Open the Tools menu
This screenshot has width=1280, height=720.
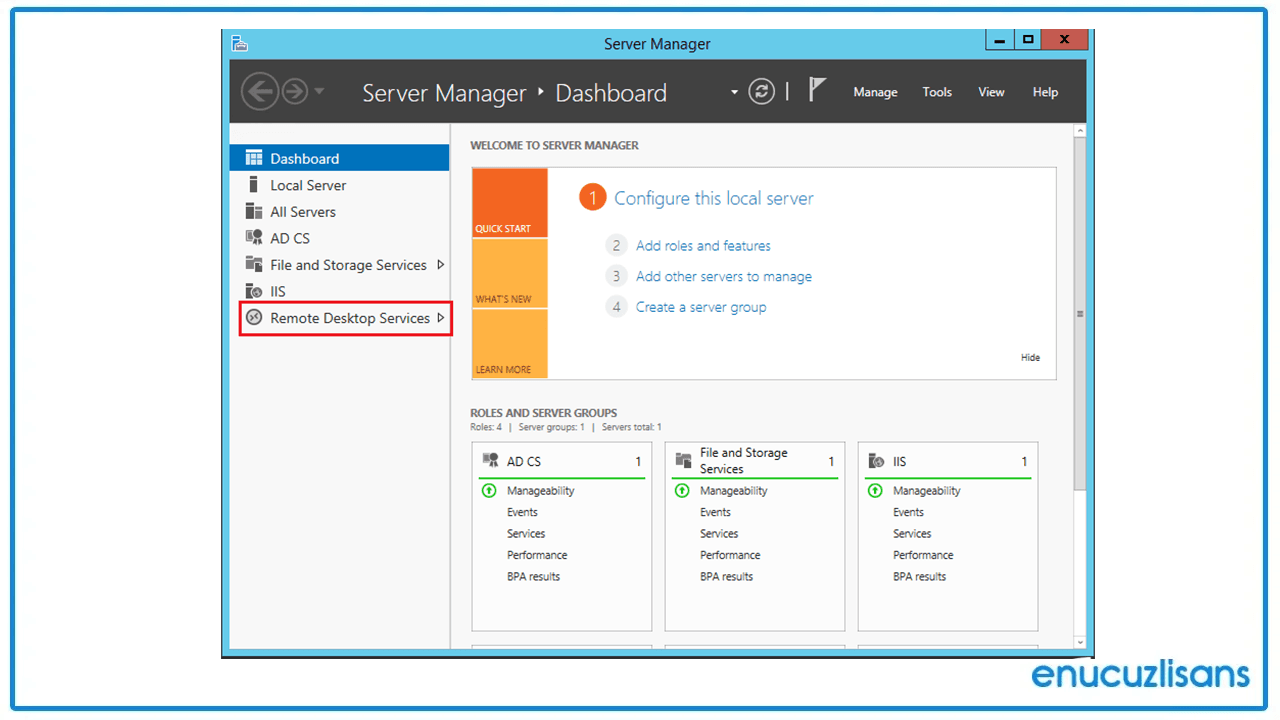(x=937, y=92)
